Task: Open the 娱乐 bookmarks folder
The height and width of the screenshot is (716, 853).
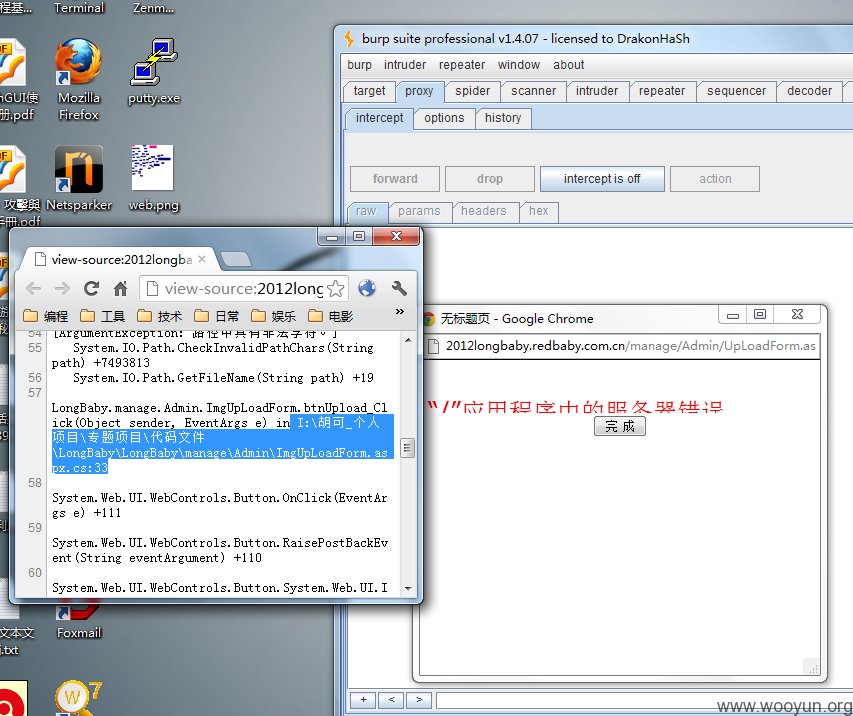Action: [274, 316]
